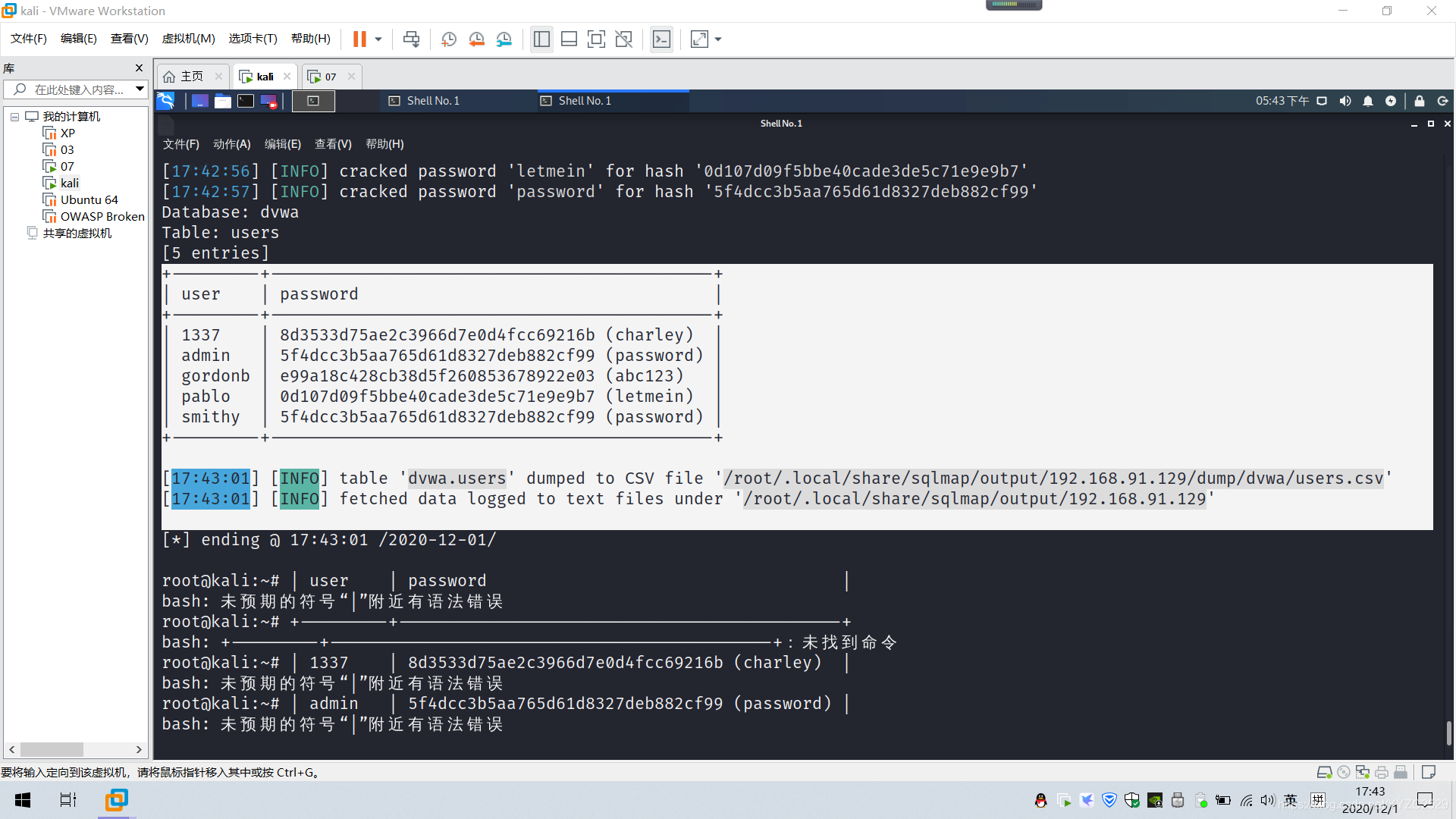Switch to second Shell No. 1 window

coord(611,101)
